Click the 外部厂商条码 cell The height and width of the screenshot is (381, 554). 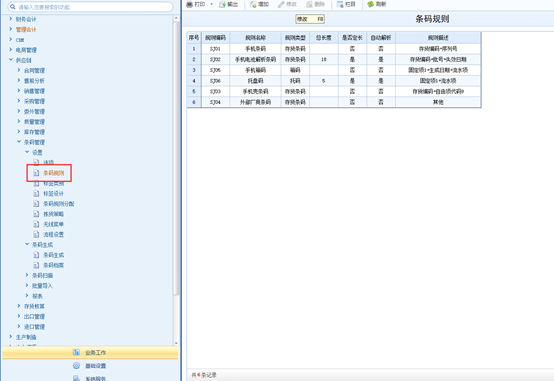(x=255, y=102)
